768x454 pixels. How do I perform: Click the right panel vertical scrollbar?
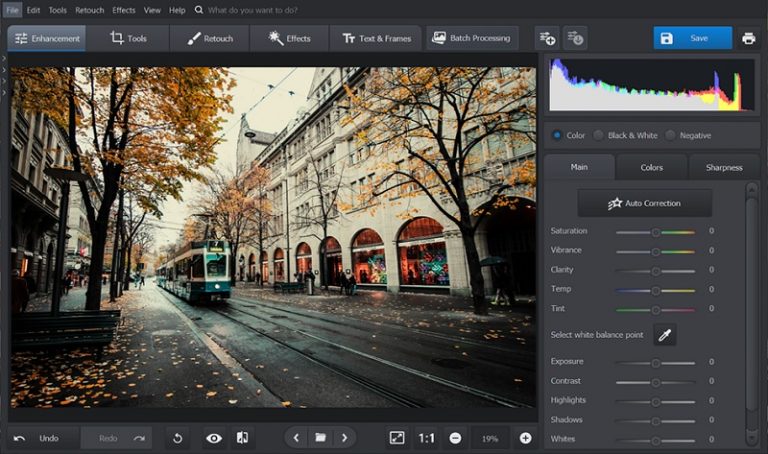coord(751,304)
